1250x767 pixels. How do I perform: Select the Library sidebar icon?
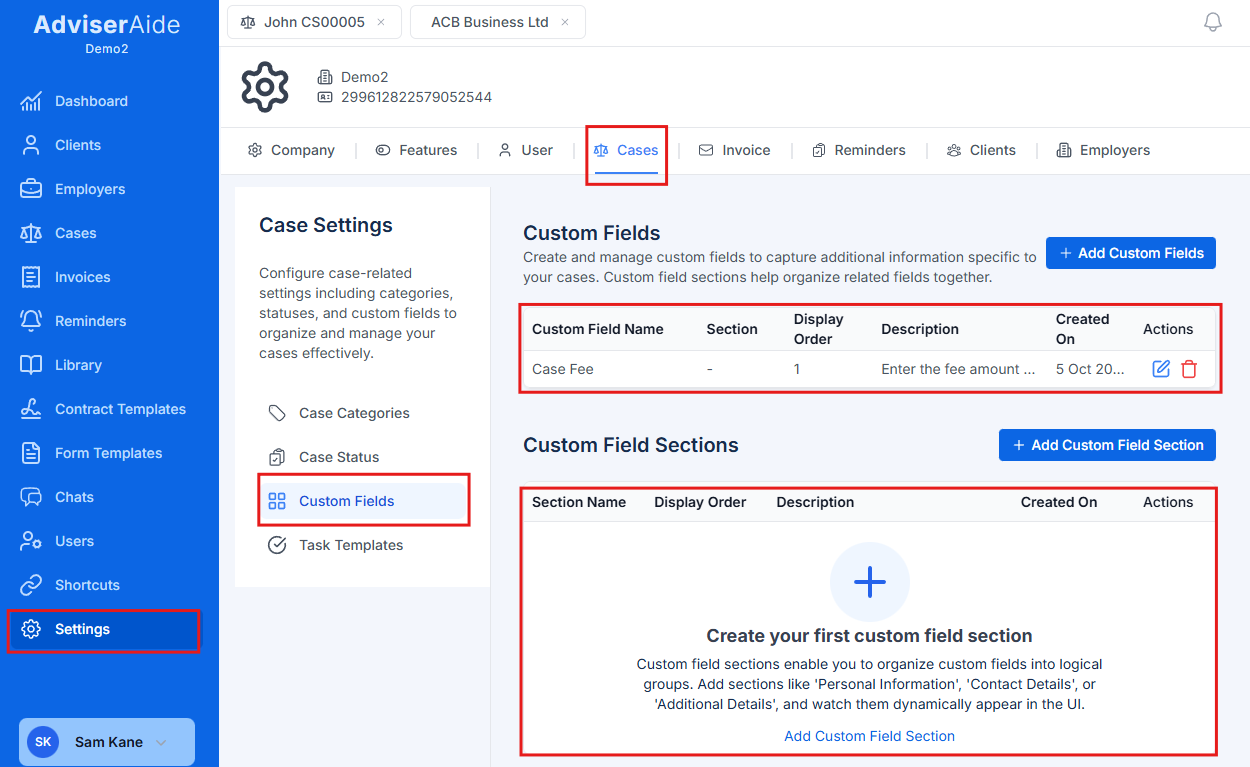tap(31, 365)
